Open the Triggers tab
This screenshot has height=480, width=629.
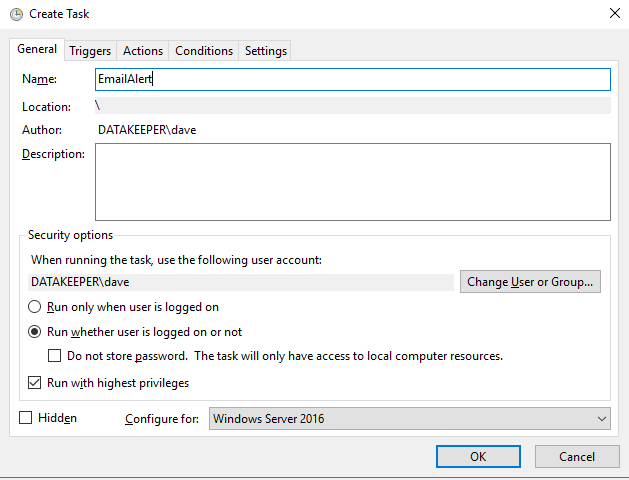(x=90, y=51)
